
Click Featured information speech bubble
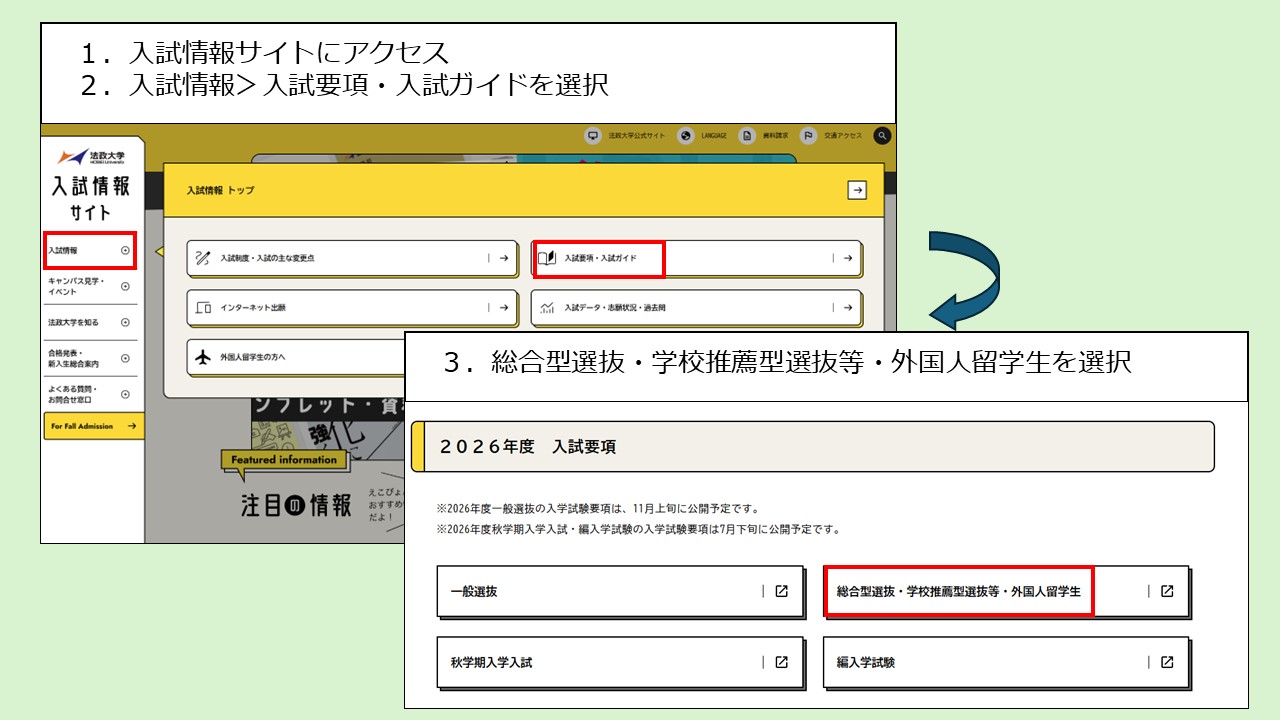coord(285,461)
